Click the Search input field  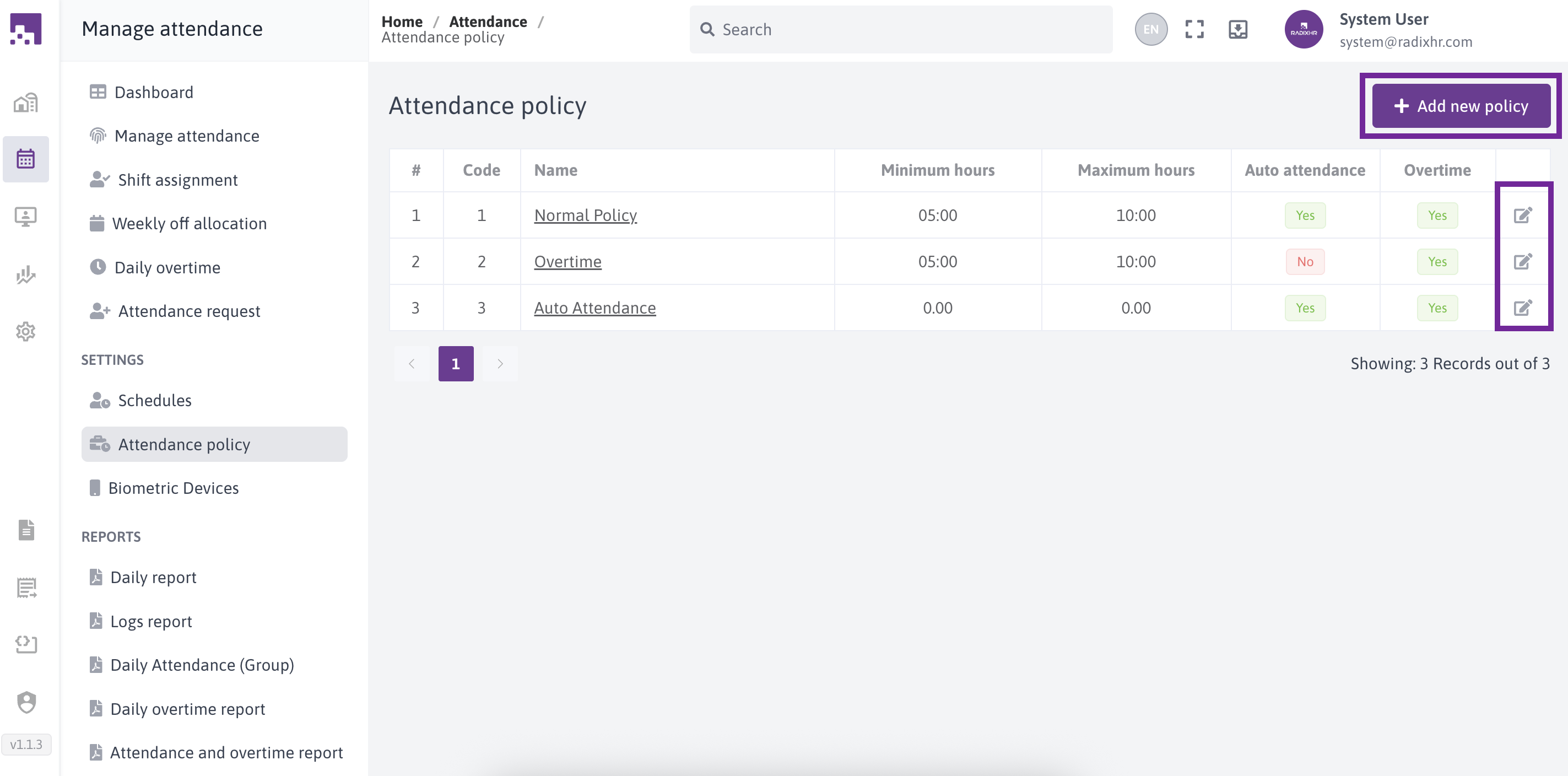coord(901,29)
